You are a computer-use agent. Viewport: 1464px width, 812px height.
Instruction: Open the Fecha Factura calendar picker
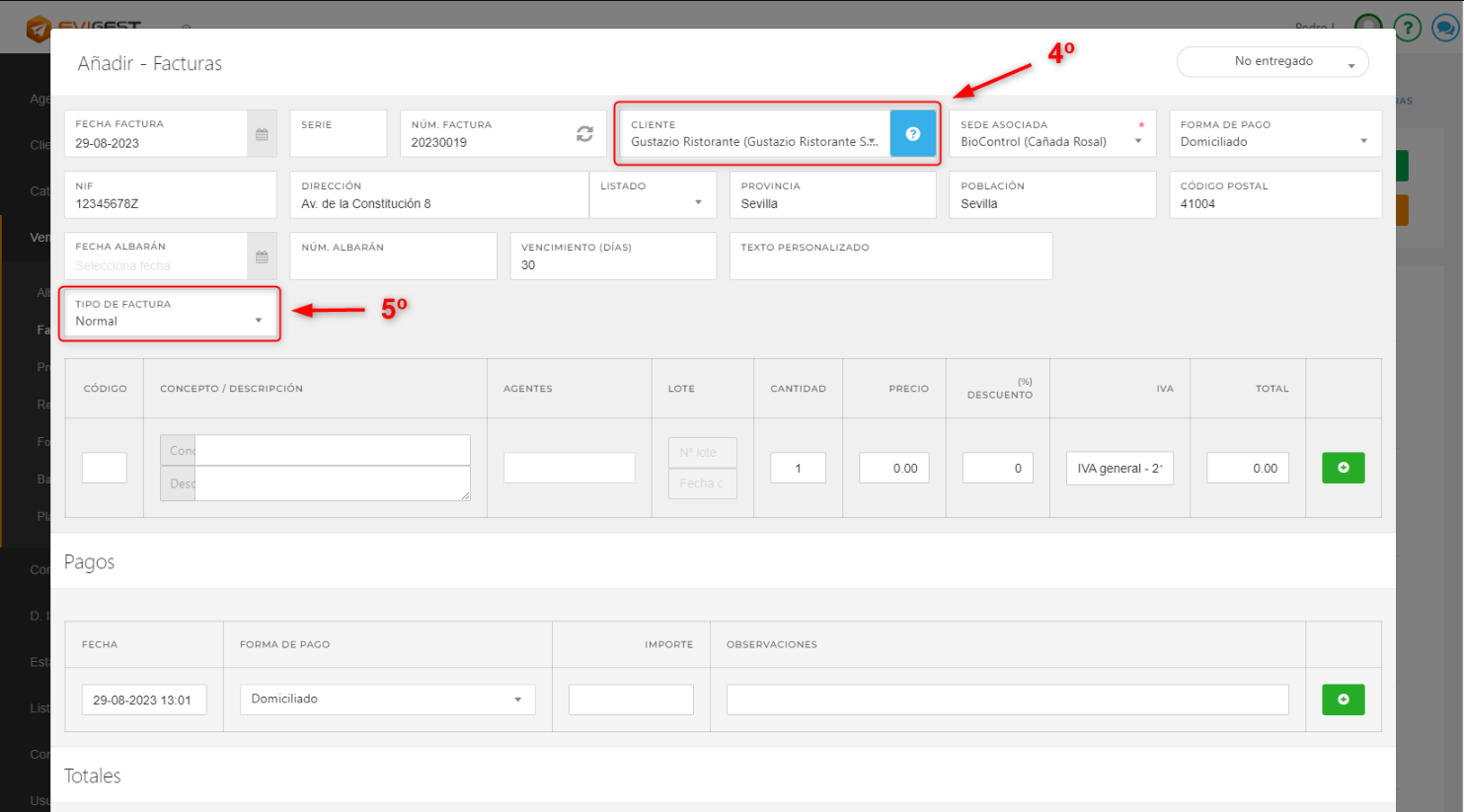coord(262,134)
